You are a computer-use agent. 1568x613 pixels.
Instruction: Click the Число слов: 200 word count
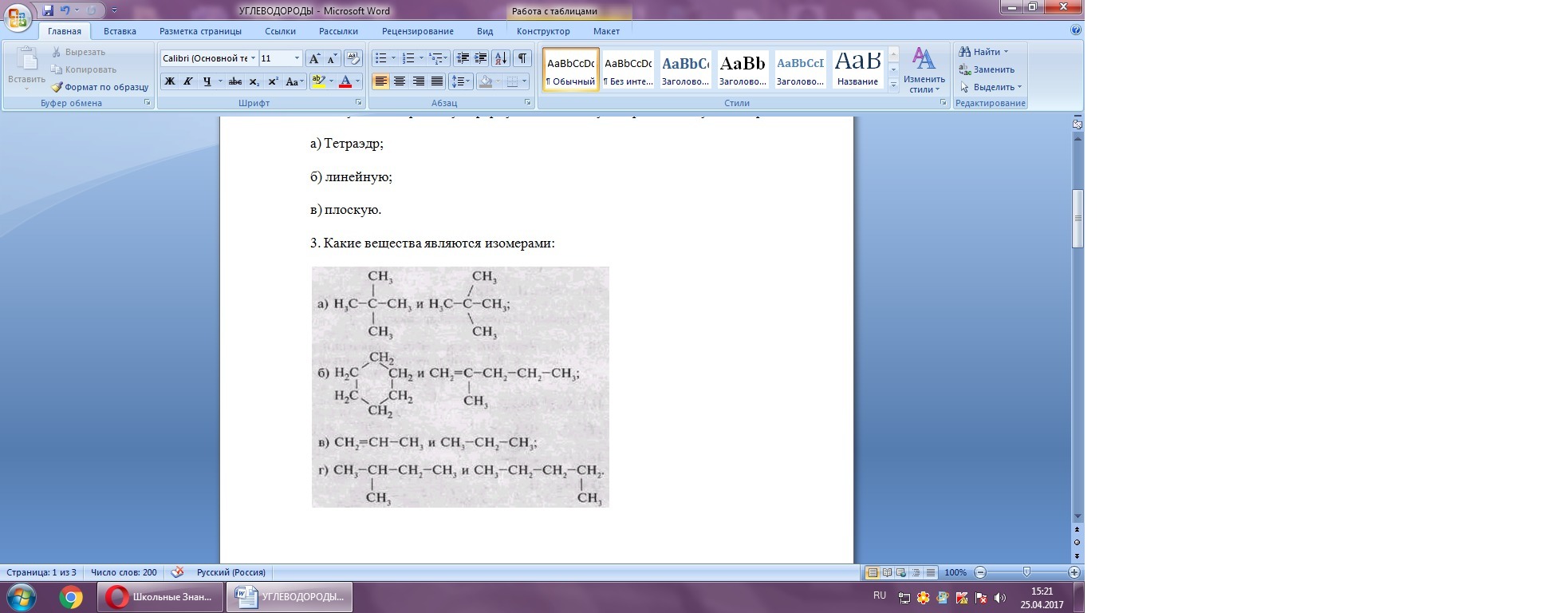tap(124, 572)
